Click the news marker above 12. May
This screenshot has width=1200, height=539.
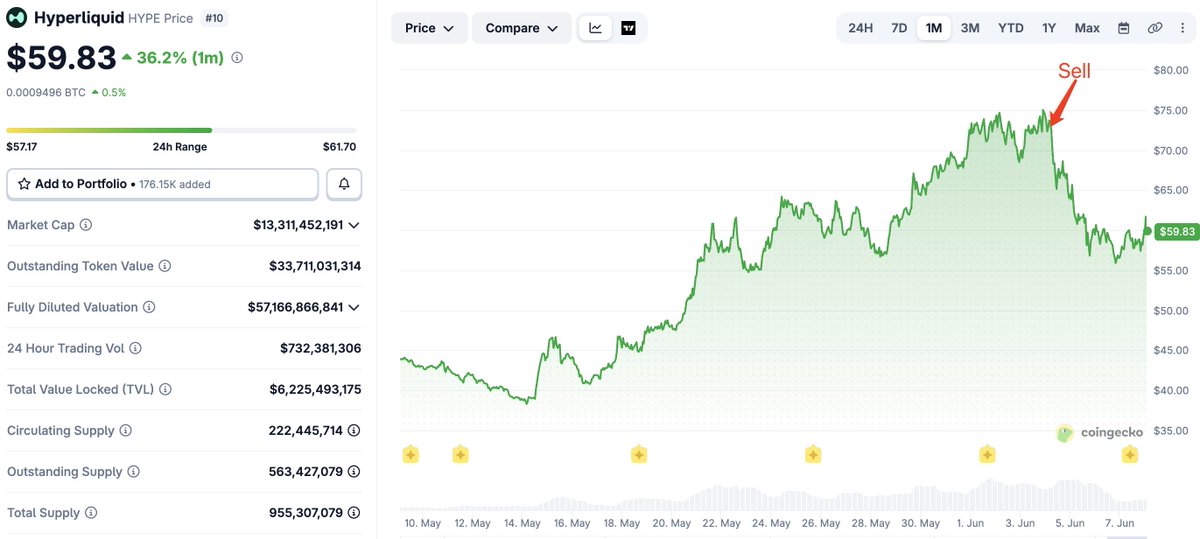pos(460,455)
